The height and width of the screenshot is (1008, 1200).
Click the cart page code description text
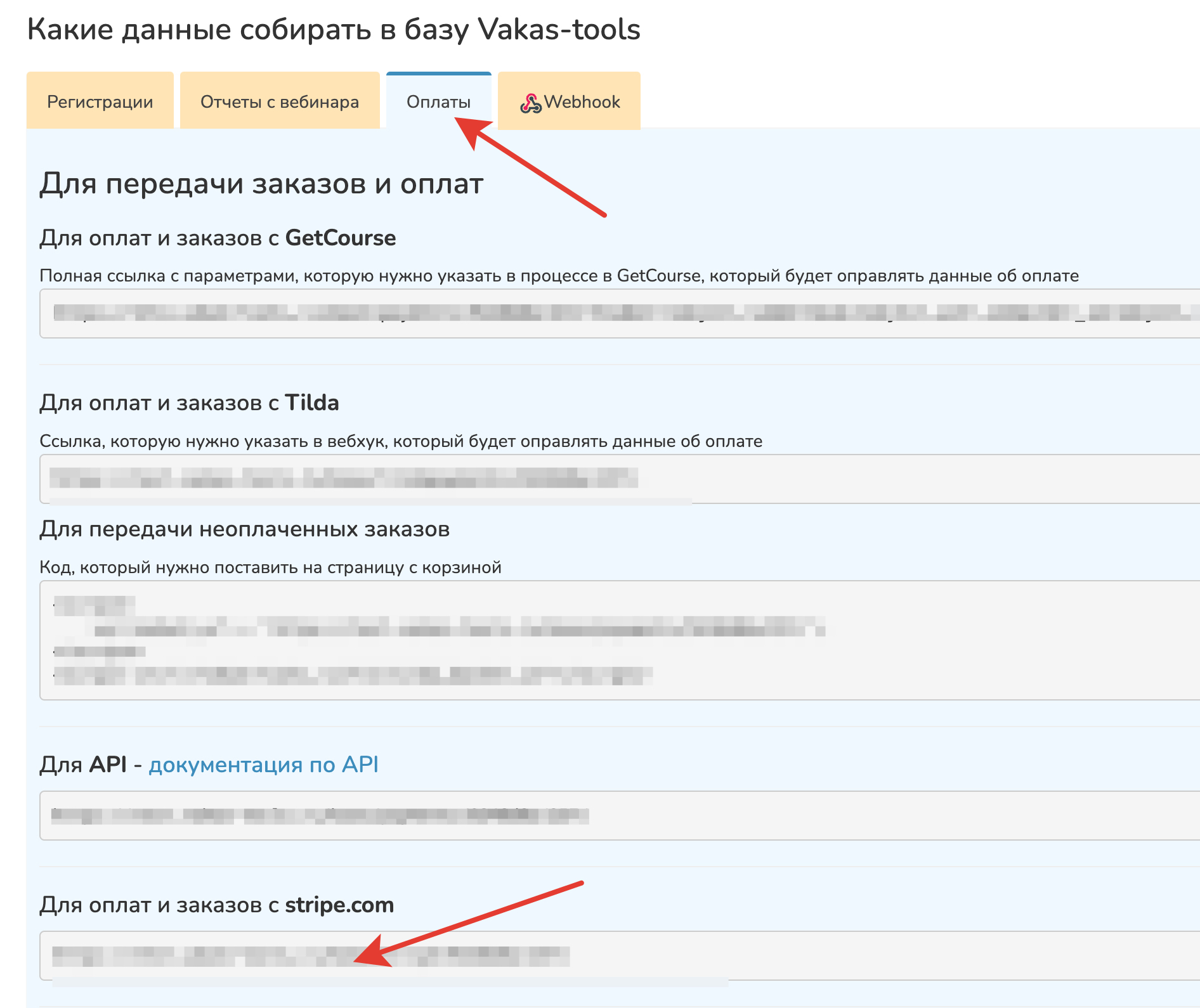point(270,567)
